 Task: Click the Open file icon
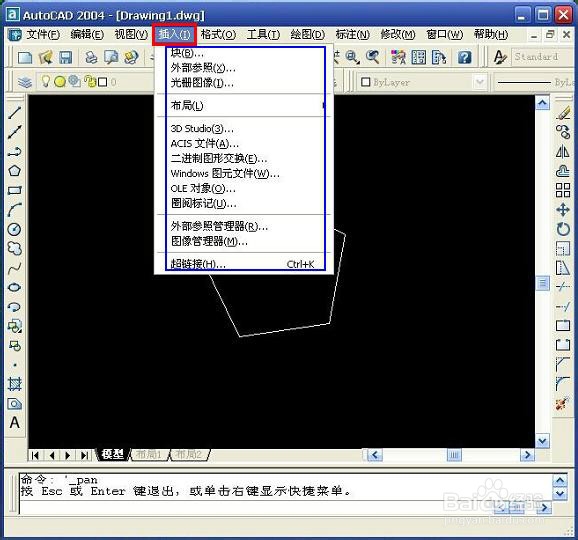pos(46,57)
